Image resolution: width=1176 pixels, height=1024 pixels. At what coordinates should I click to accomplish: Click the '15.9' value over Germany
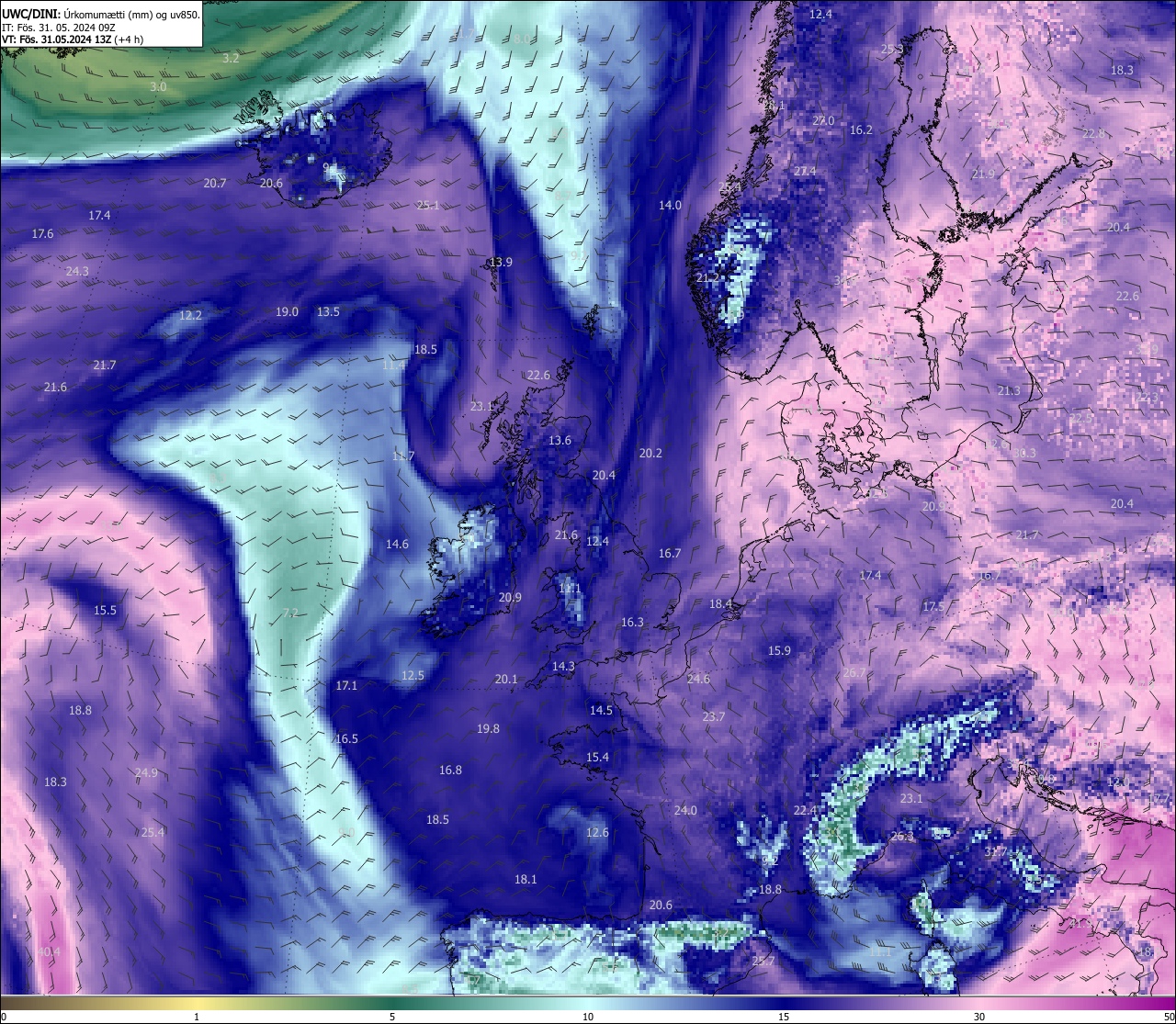[779, 651]
